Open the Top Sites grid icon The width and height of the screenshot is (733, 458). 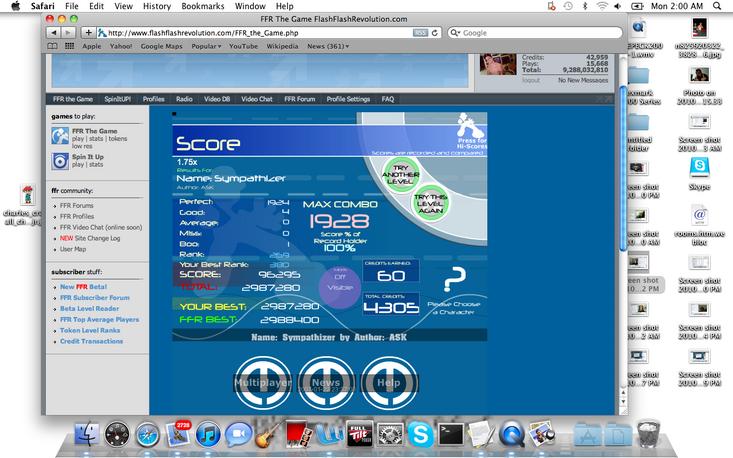click(69, 46)
